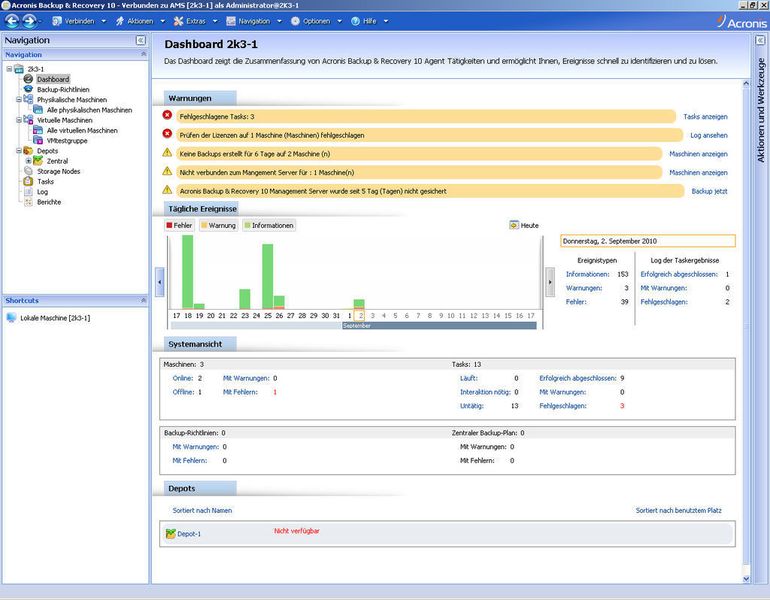Click the Virtuelle Maschinen icon
Image resolution: width=770 pixels, height=600 pixels.
[28, 120]
